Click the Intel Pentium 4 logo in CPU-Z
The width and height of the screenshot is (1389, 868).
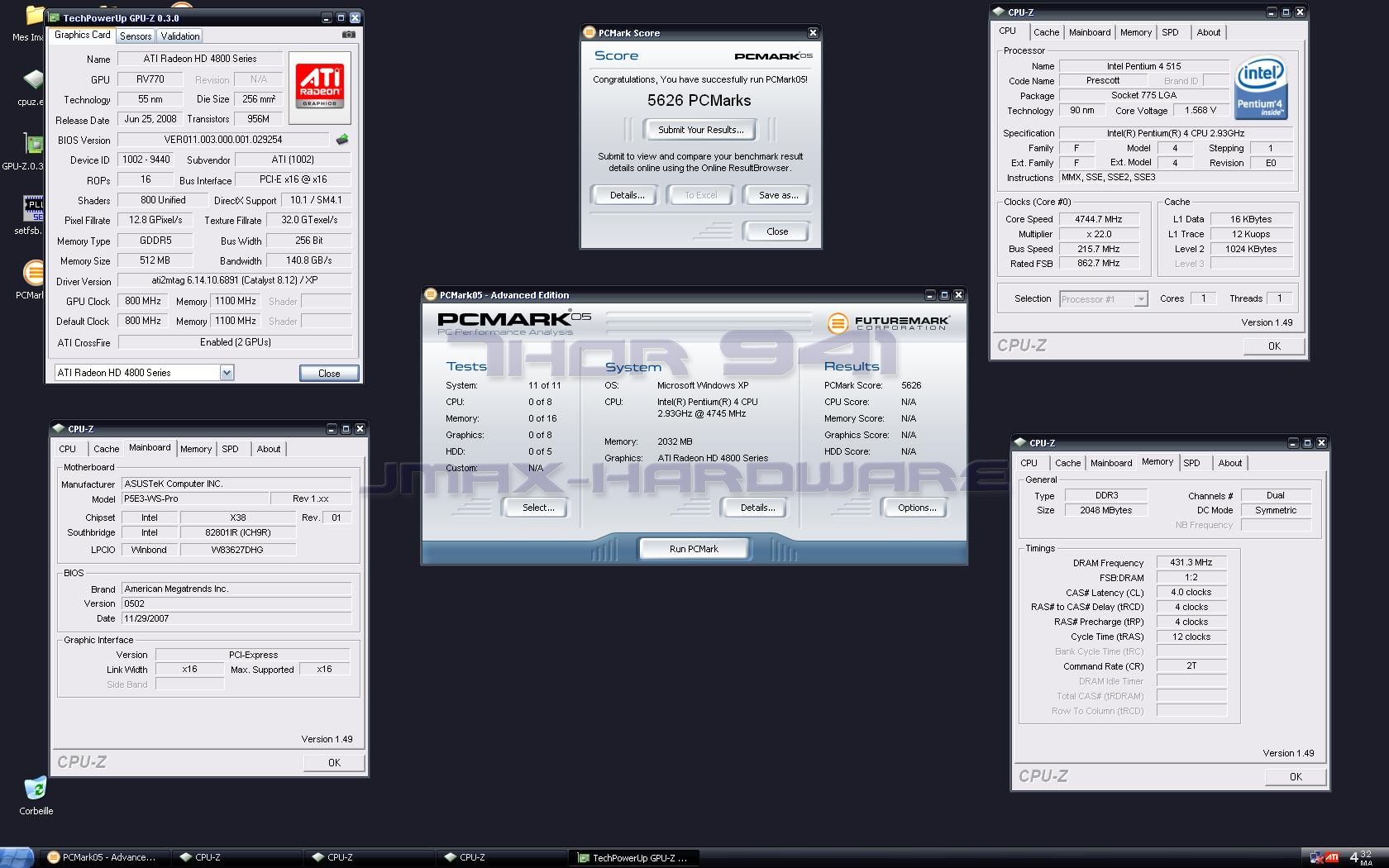[x=1260, y=88]
